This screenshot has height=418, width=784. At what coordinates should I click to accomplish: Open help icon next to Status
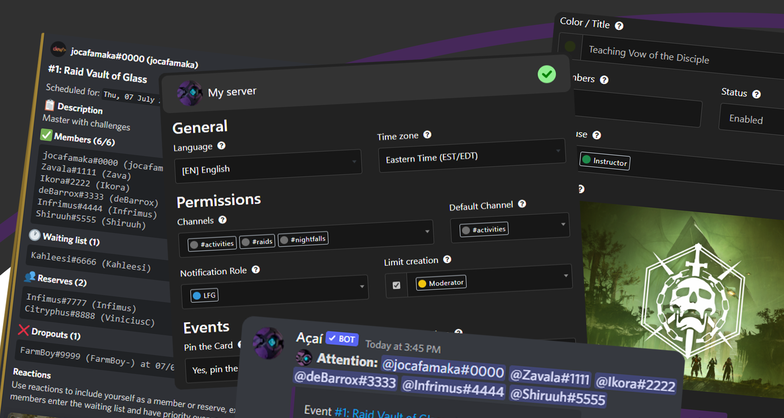tap(756, 94)
